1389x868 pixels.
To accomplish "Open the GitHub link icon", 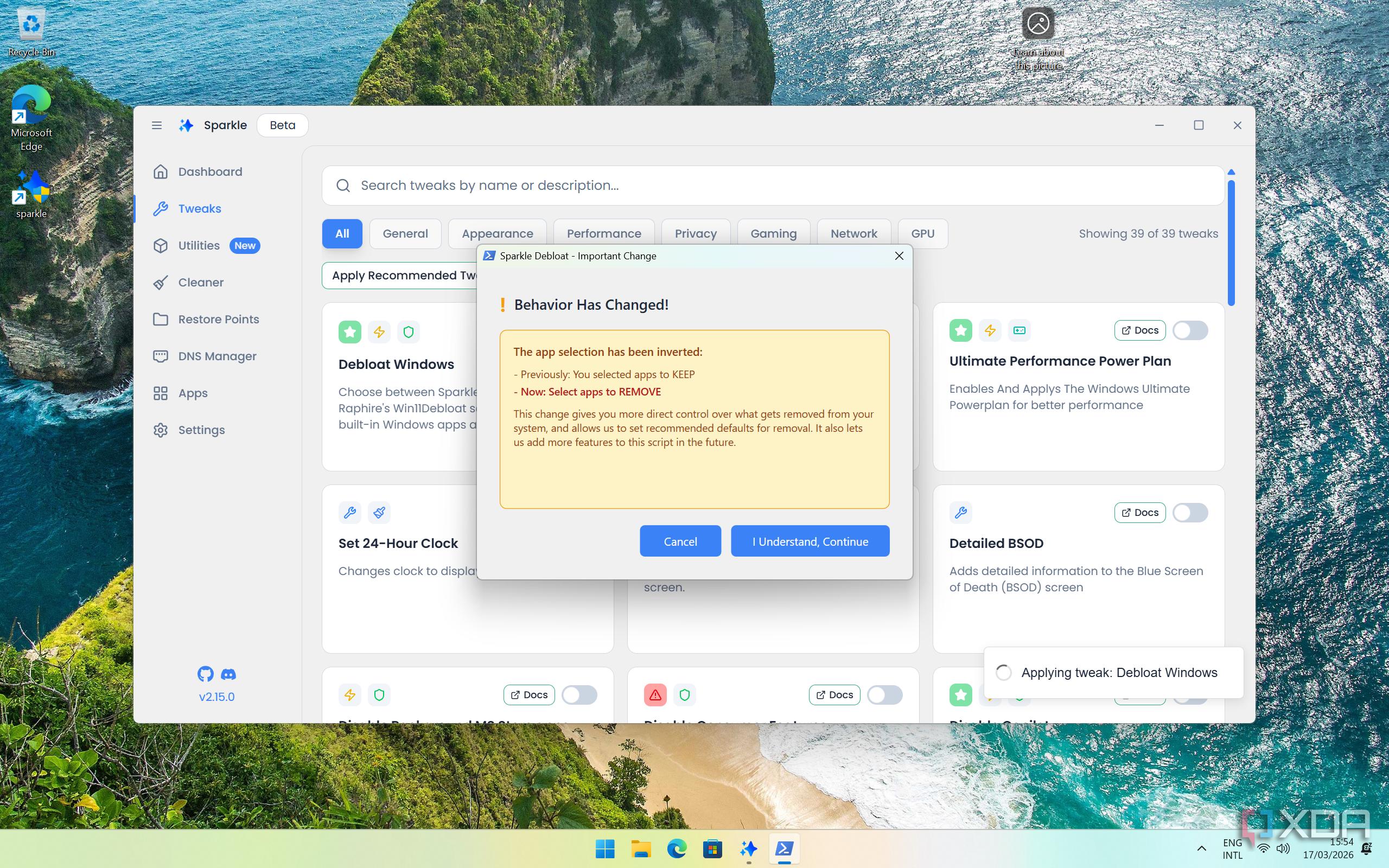I will pos(206,674).
